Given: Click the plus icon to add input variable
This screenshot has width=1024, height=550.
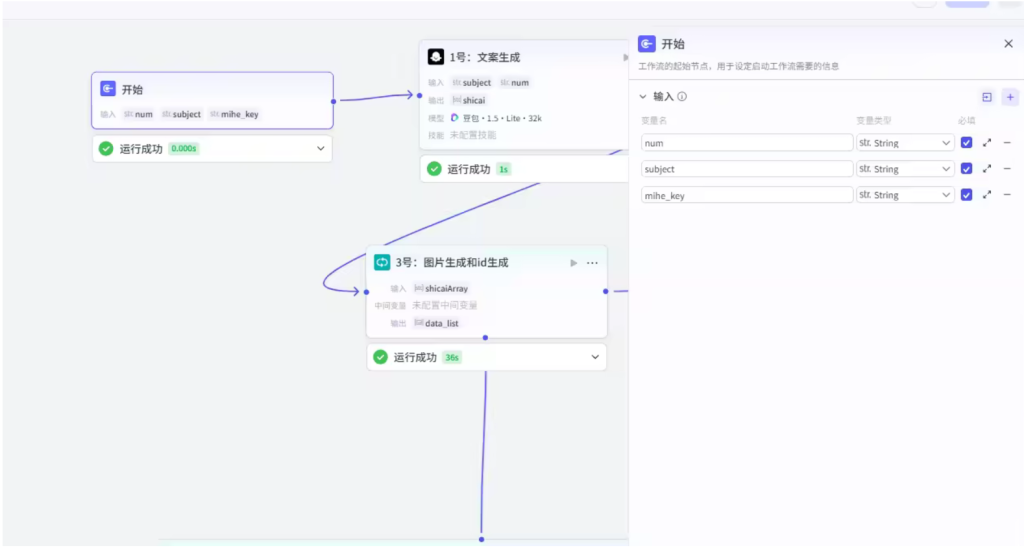Looking at the screenshot, I should [x=1010, y=97].
